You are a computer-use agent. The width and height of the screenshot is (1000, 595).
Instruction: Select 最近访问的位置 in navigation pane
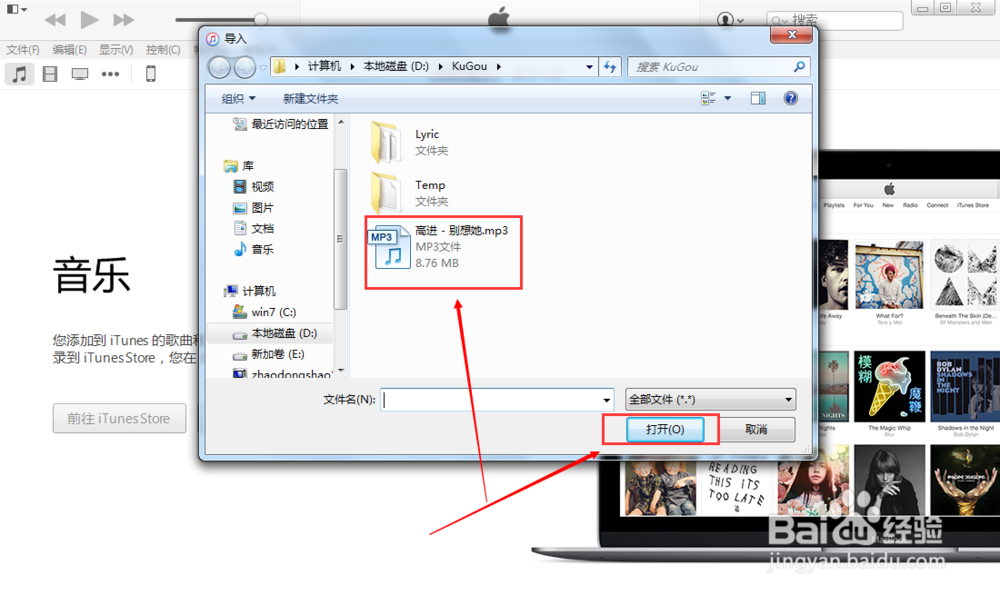click(280, 124)
